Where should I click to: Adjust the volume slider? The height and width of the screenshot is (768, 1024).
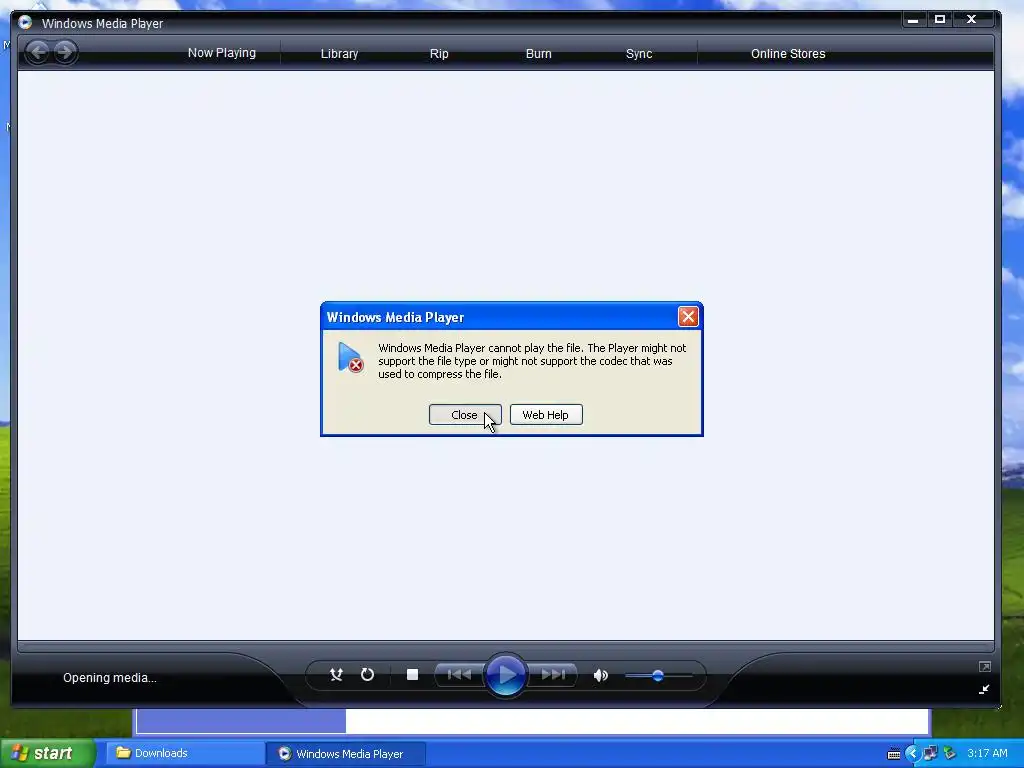pyautogui.click(x=658, y=675)
